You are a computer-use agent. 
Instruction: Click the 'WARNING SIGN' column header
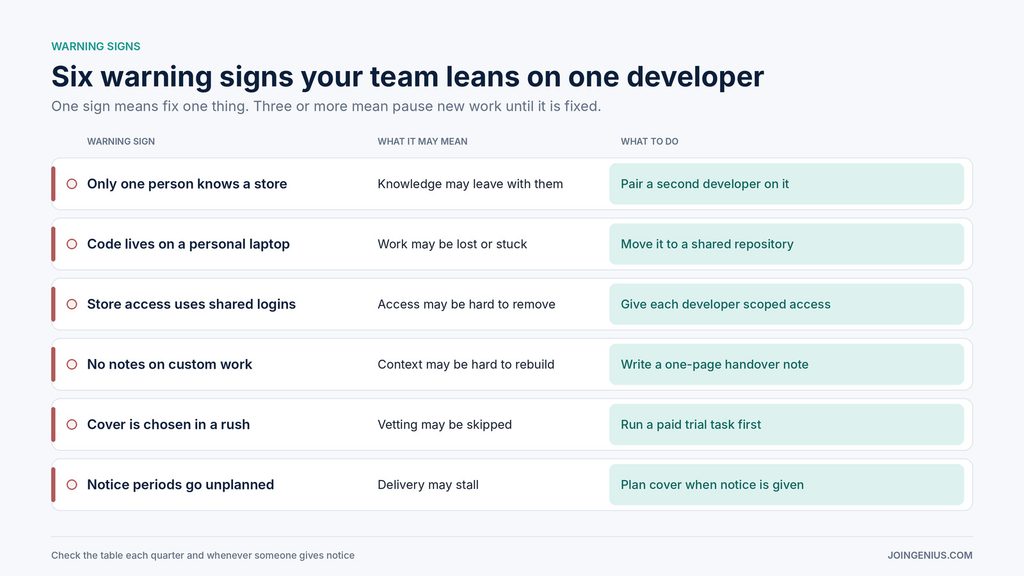pyautogui.click(x=121, y=141)
